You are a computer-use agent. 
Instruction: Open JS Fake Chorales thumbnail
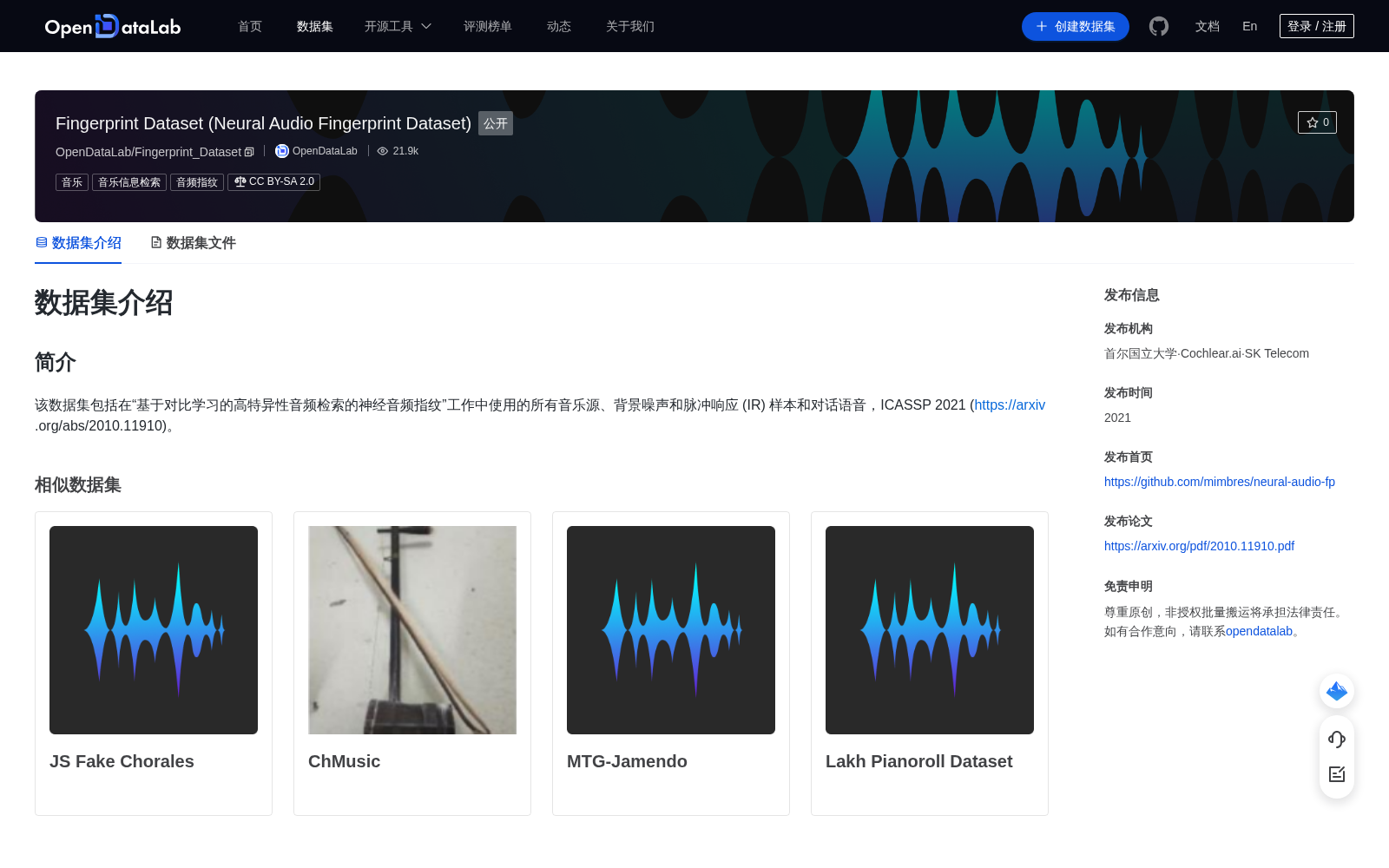(x=154, y=630)
